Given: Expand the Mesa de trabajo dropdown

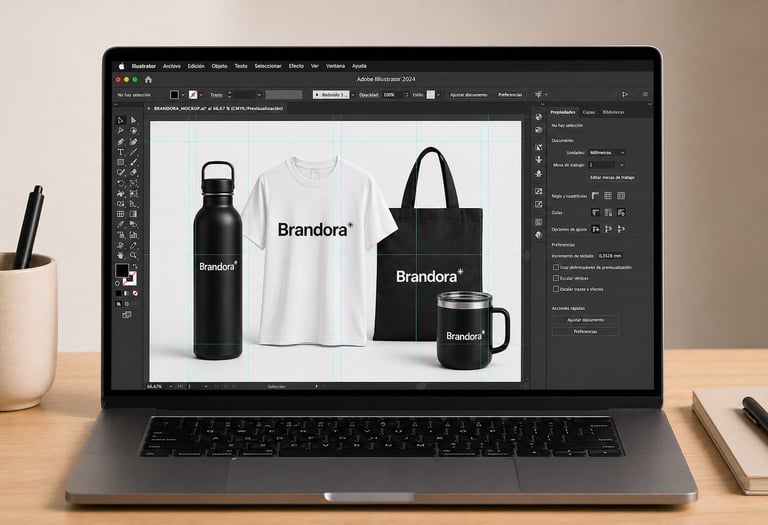Looking at the screenshot, I should tap(606, 165).
